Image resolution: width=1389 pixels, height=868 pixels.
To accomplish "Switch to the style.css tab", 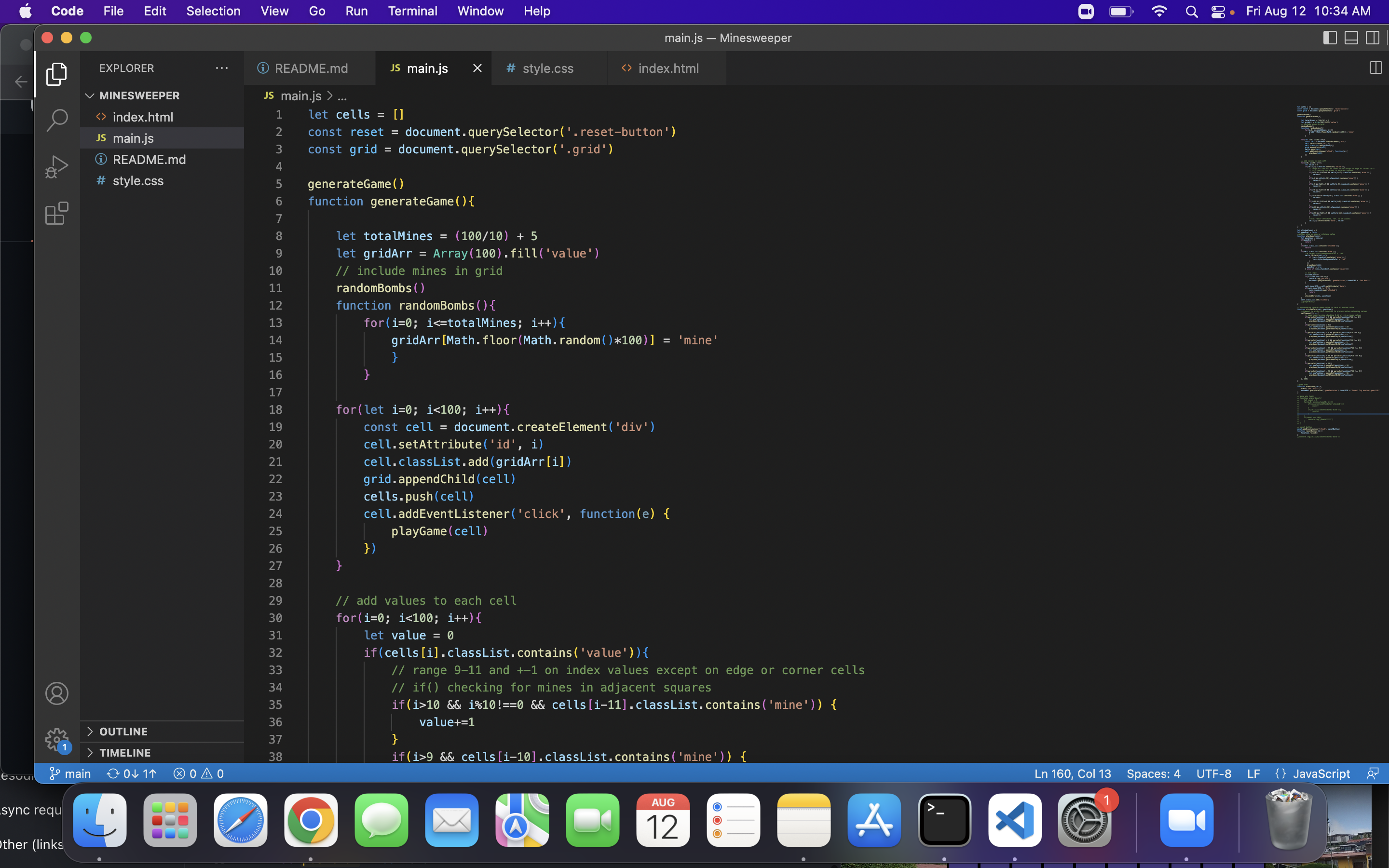I will tap(548, 68).
